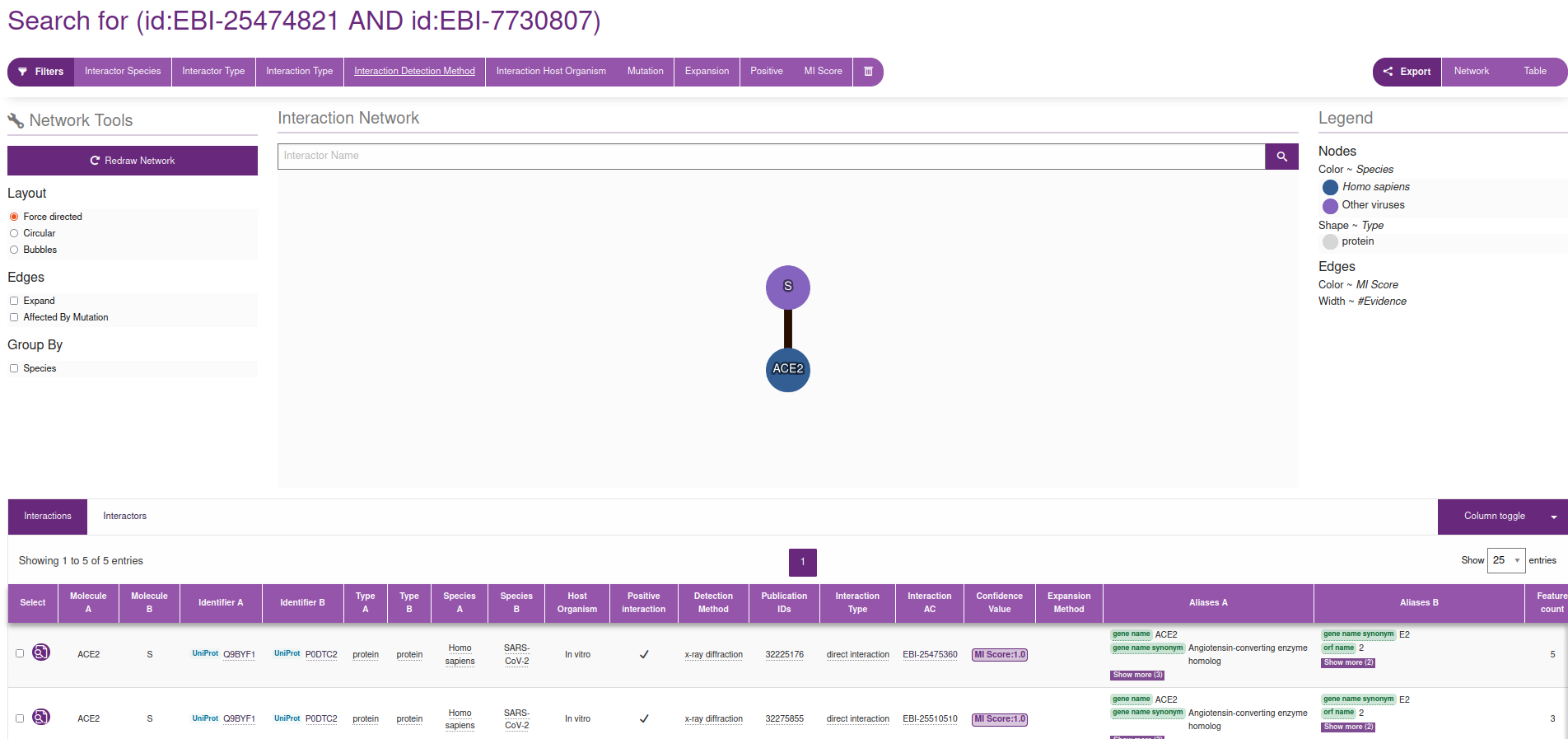This screenshot has height=739, width=1568.
Task: Enable the Expand edges checkbox
Action: [14, 301]
